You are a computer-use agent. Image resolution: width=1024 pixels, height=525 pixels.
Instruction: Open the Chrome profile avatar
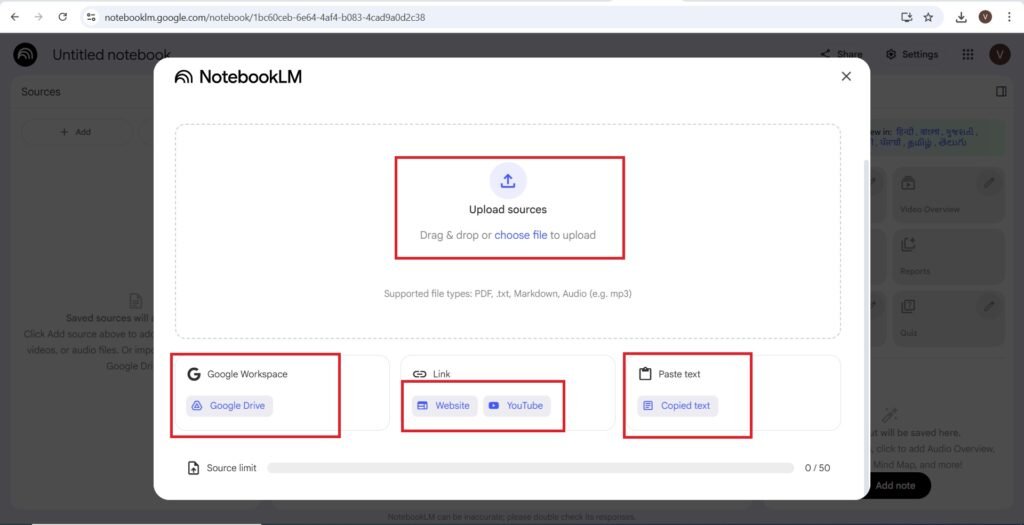[985, 17]
